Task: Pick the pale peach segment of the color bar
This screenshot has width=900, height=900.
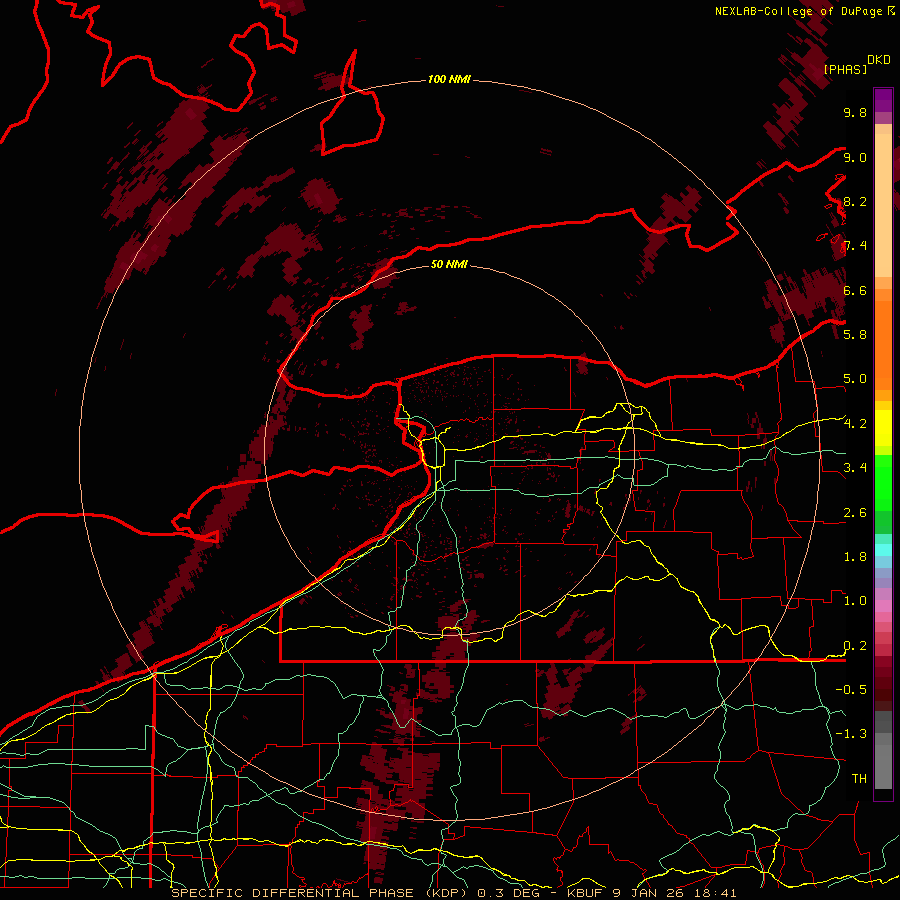Action: pos(883,205)
